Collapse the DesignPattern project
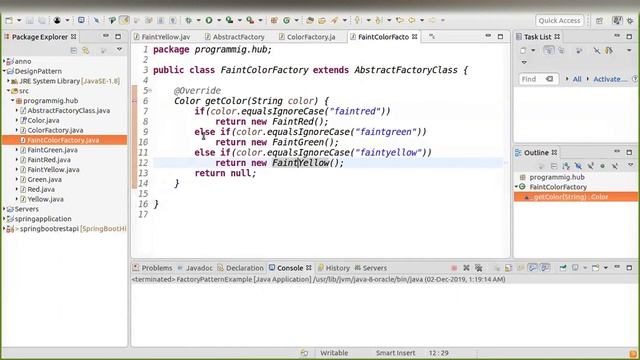 [4, 71]
